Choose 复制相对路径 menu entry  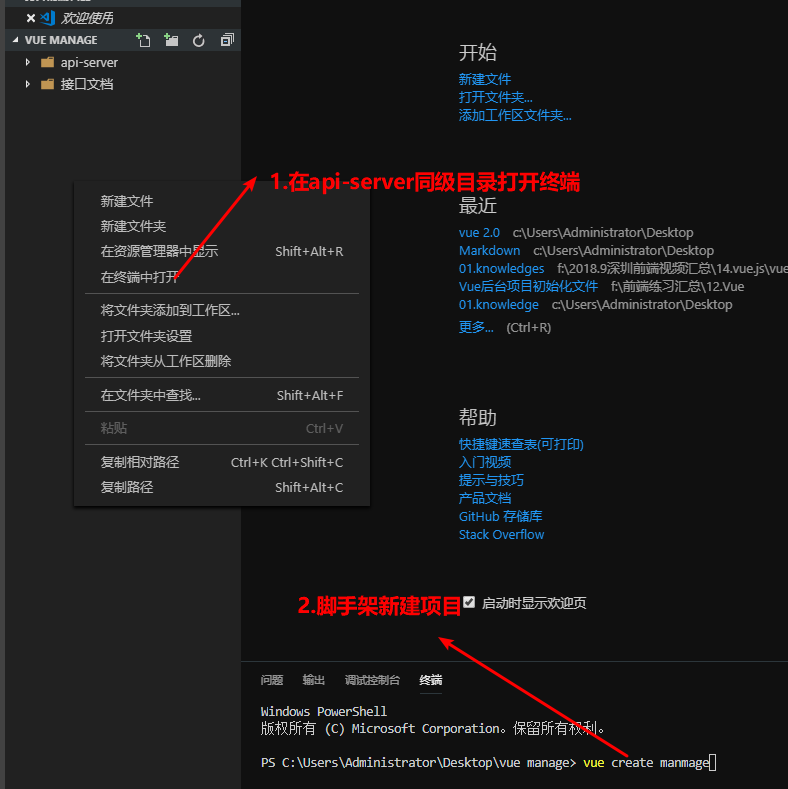[x=222, y=462]
